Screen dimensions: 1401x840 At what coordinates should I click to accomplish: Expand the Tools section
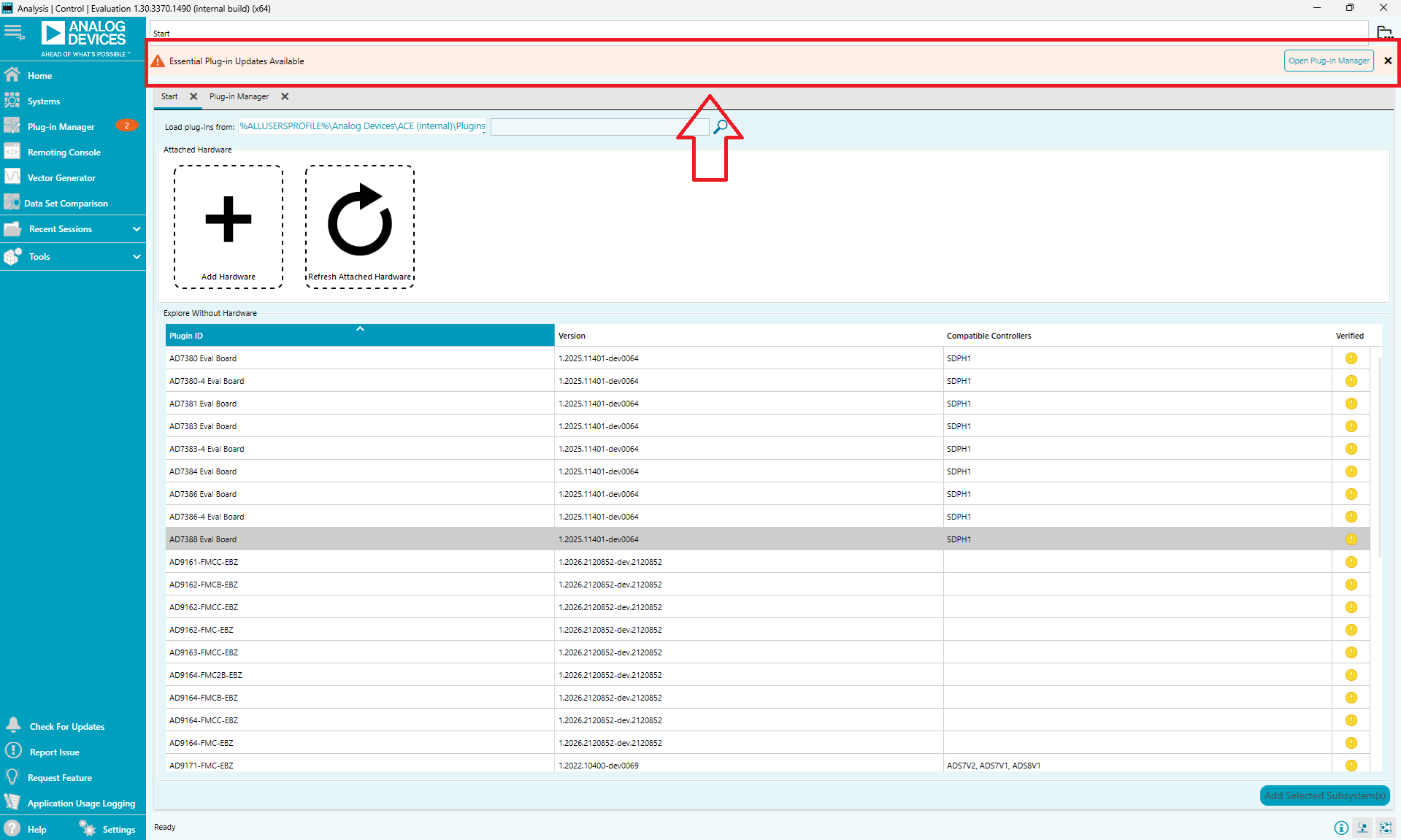[73, 257]
